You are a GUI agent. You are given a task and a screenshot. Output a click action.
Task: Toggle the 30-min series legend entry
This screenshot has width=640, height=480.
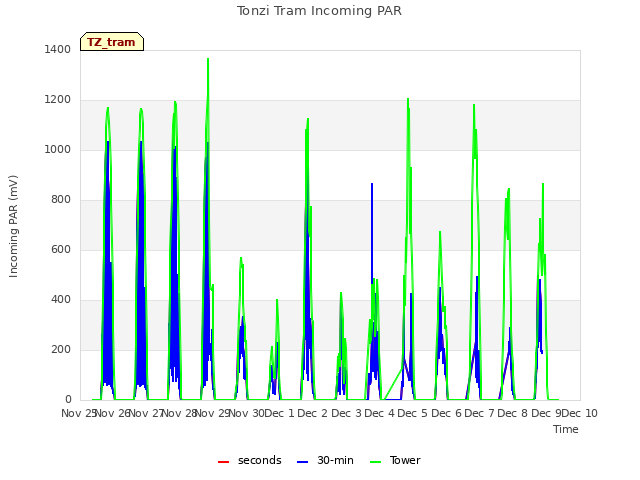click(x=325, y=460)
